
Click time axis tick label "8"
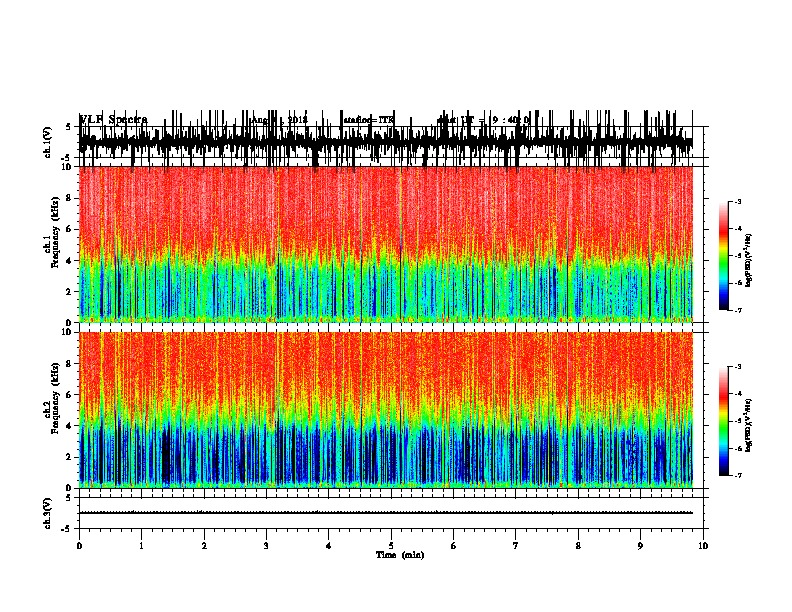pyautogui.click(x=578, y=546)
